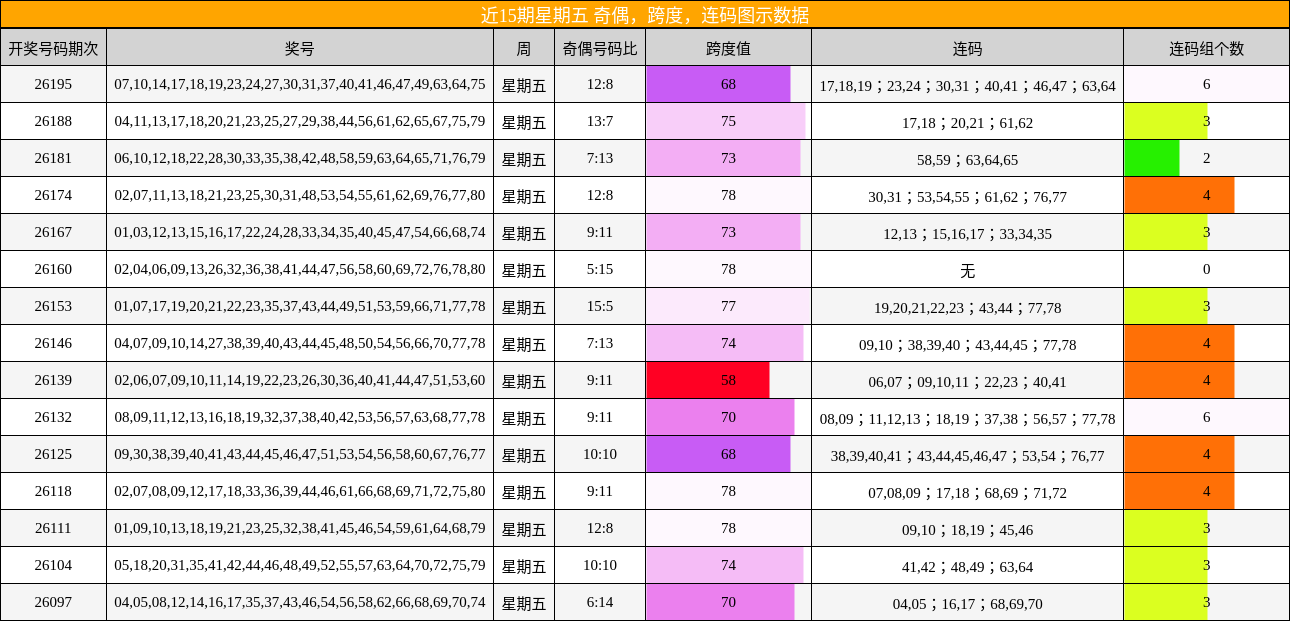The image size is (1290, 621).
Task: Click the 开奖号码期次 column header
Action: click(x=53, y=47)
